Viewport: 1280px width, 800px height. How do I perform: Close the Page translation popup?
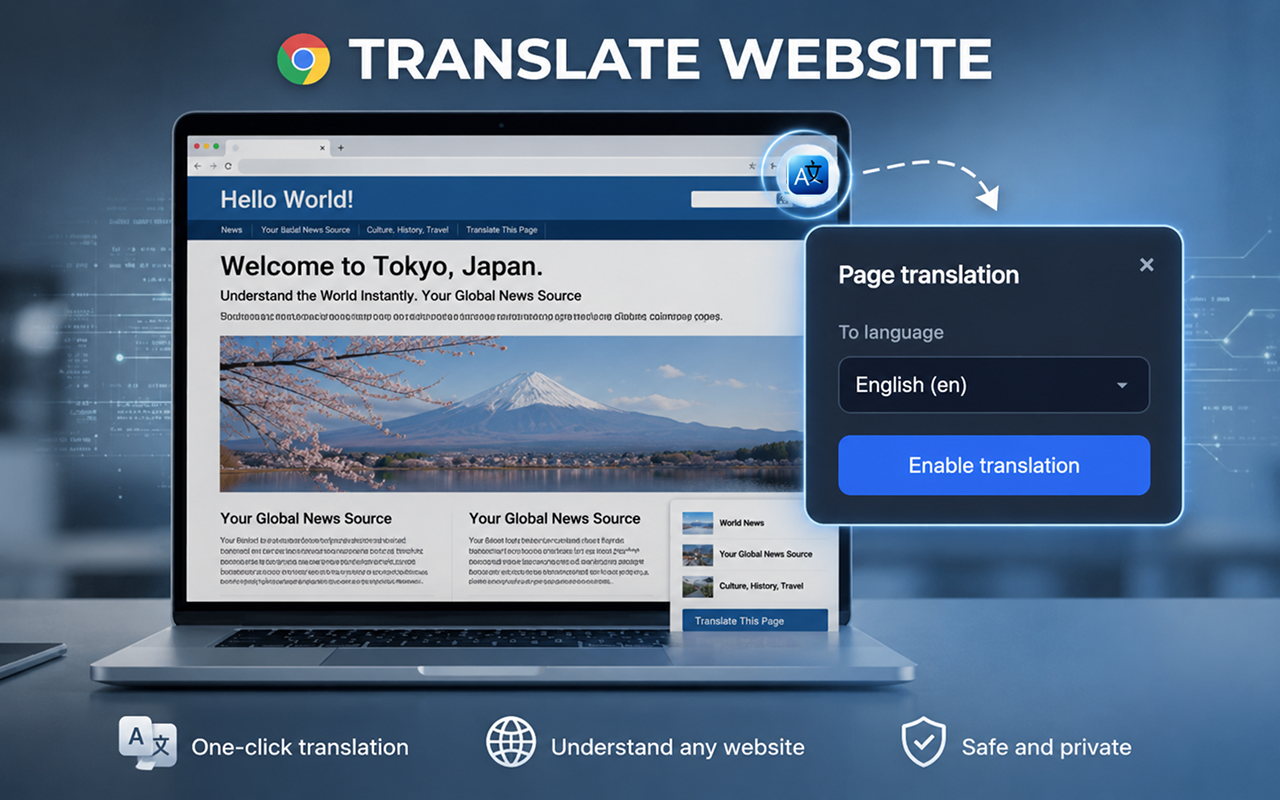1147,265
